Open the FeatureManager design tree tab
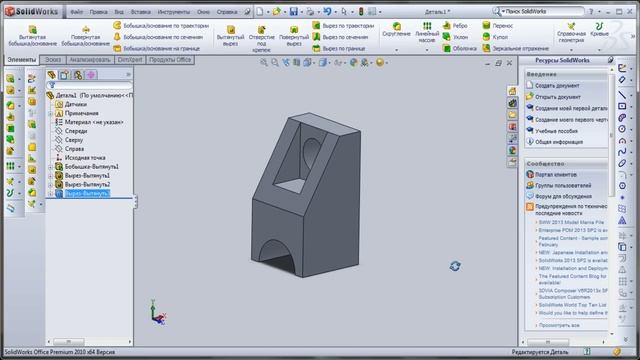Screen dimensions: 640x360 coord(51,75)
